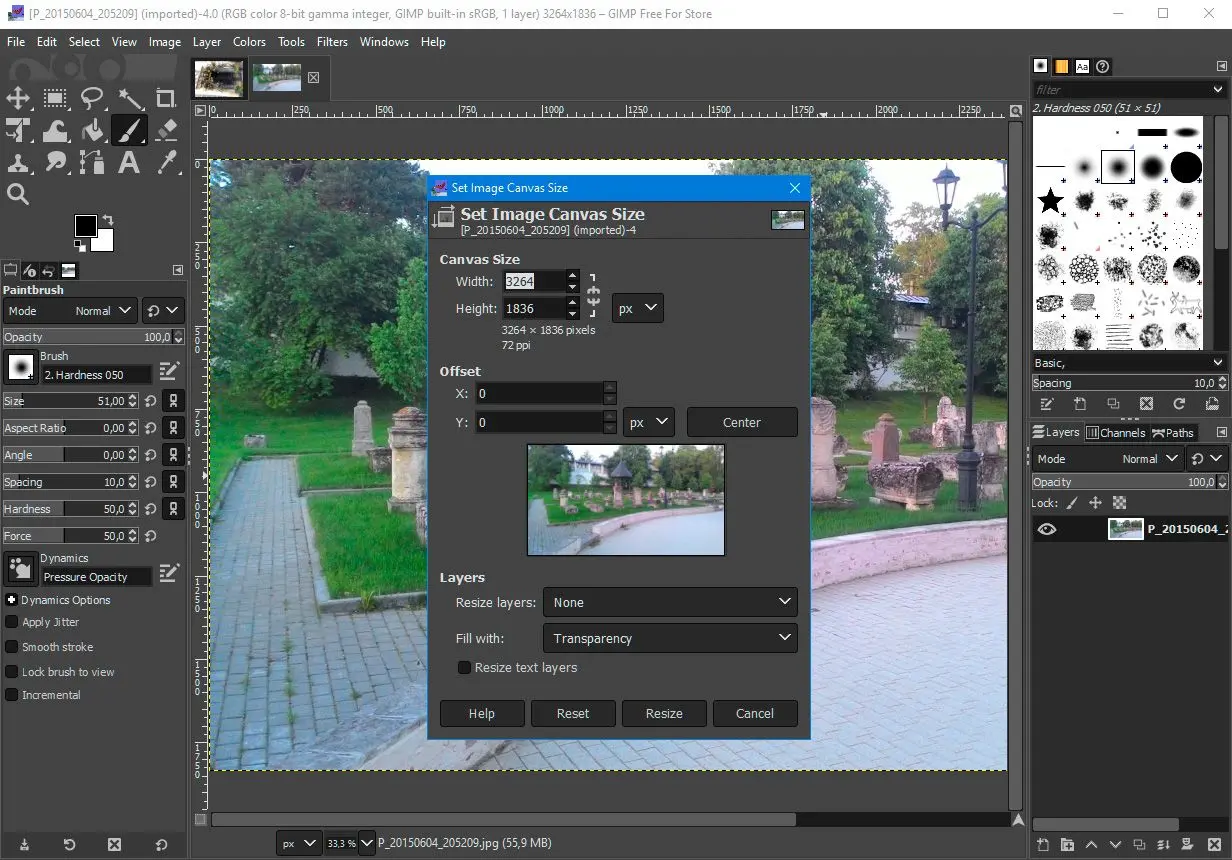Lower the layer with down arrow
1232x860 pixels.
[x=1115, y=845]
